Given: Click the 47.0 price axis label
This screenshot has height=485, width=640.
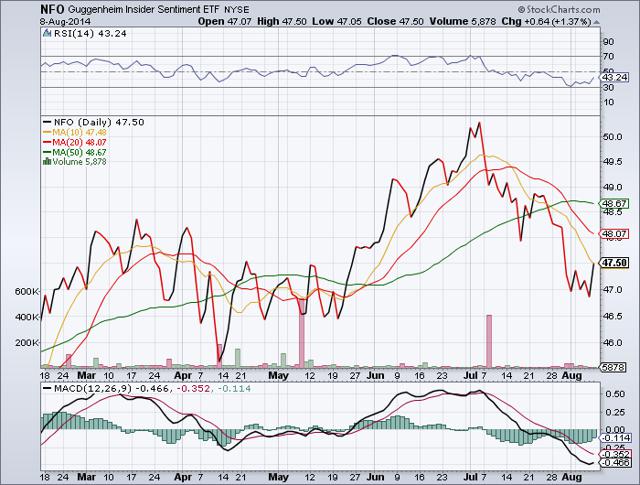Looking at the screenshot, I should pos(613,290).
